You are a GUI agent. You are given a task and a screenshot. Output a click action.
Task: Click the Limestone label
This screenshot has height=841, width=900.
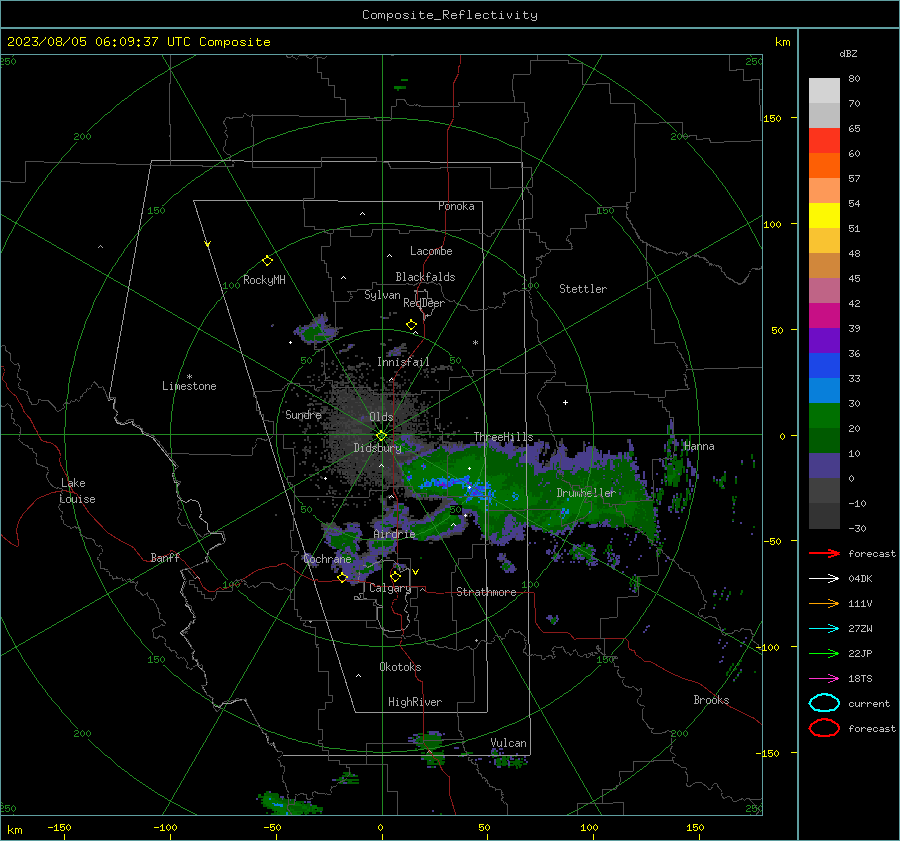[x=189, y=386]
